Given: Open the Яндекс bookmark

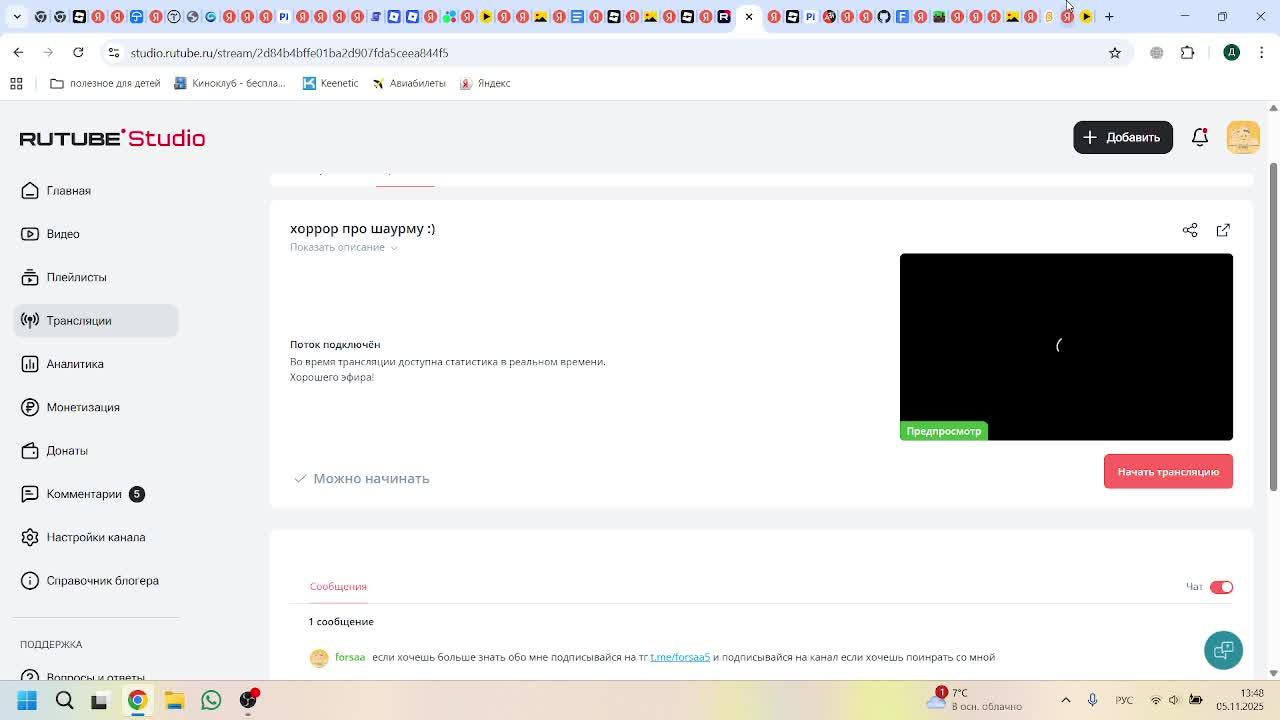Looking at the screenshot, I should click(x=485, y=83).
